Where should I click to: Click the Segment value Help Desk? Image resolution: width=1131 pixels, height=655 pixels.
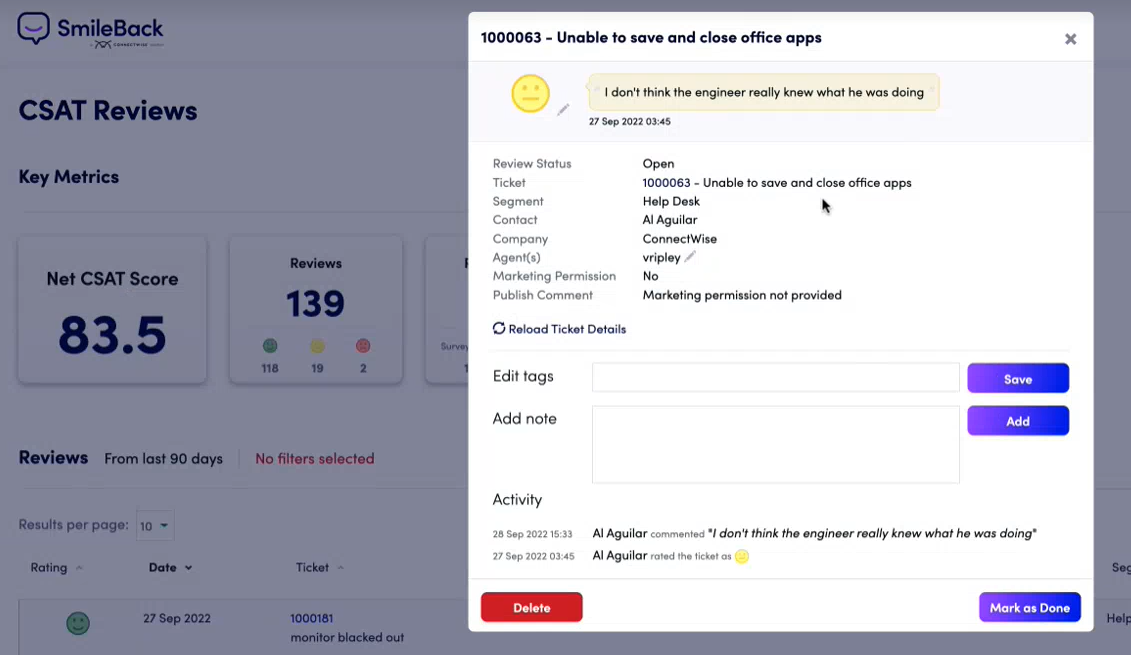pos(671,201)
